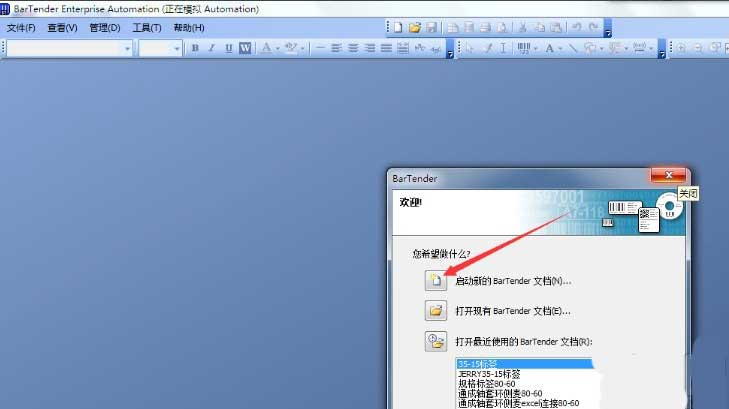Click the Cut scissors toolbar icon
729x409 pixels.
point(523,27)
